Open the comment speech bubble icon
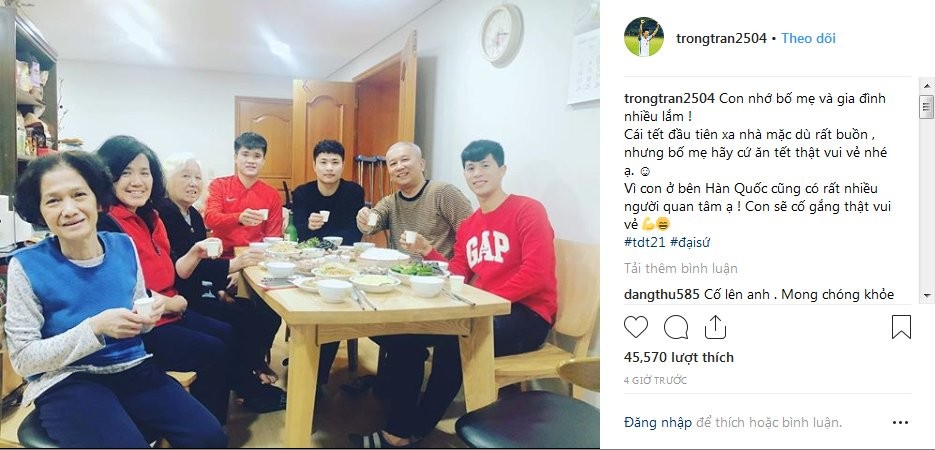 [676, 327]
